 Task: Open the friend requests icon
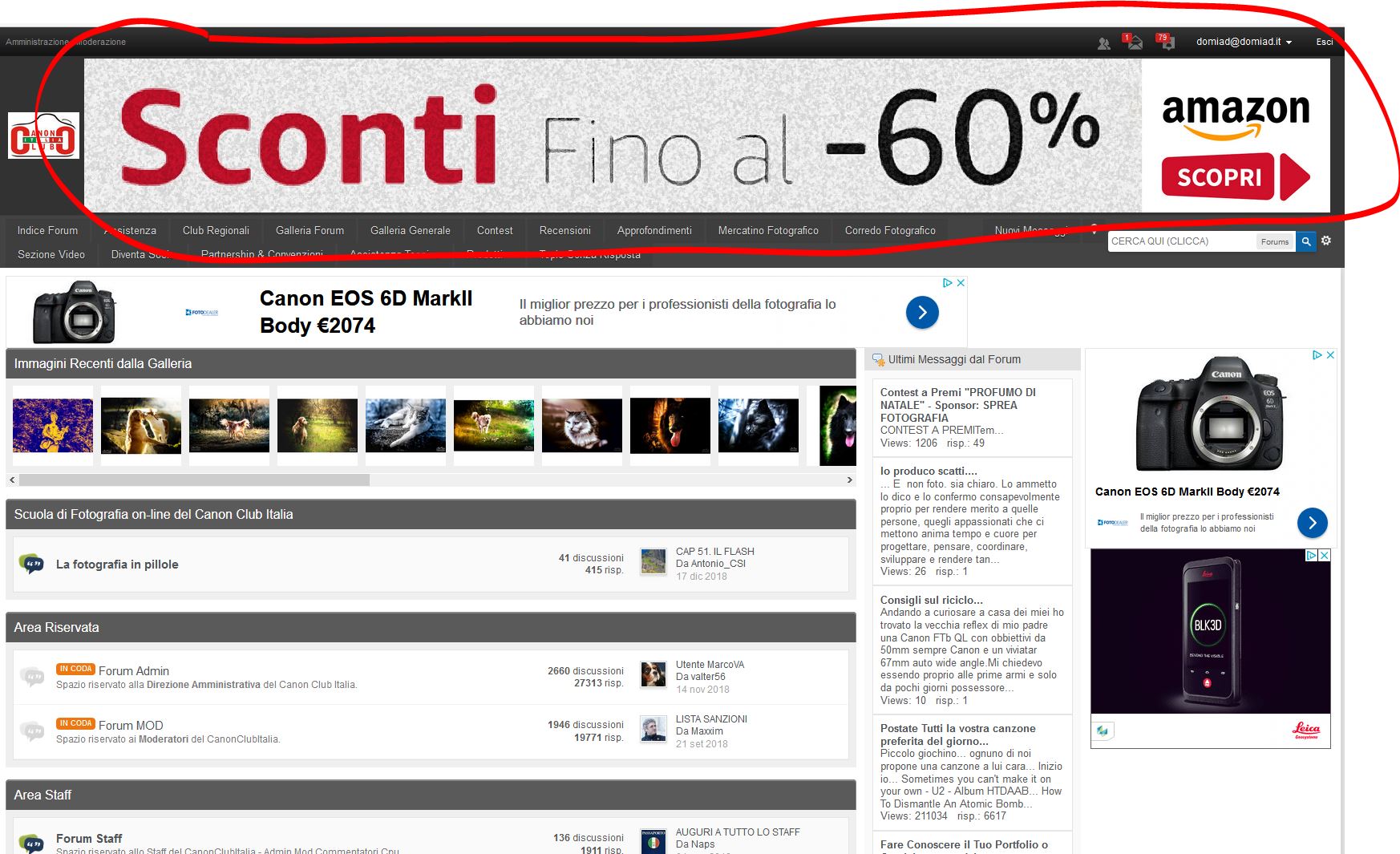click(1104, 43)
